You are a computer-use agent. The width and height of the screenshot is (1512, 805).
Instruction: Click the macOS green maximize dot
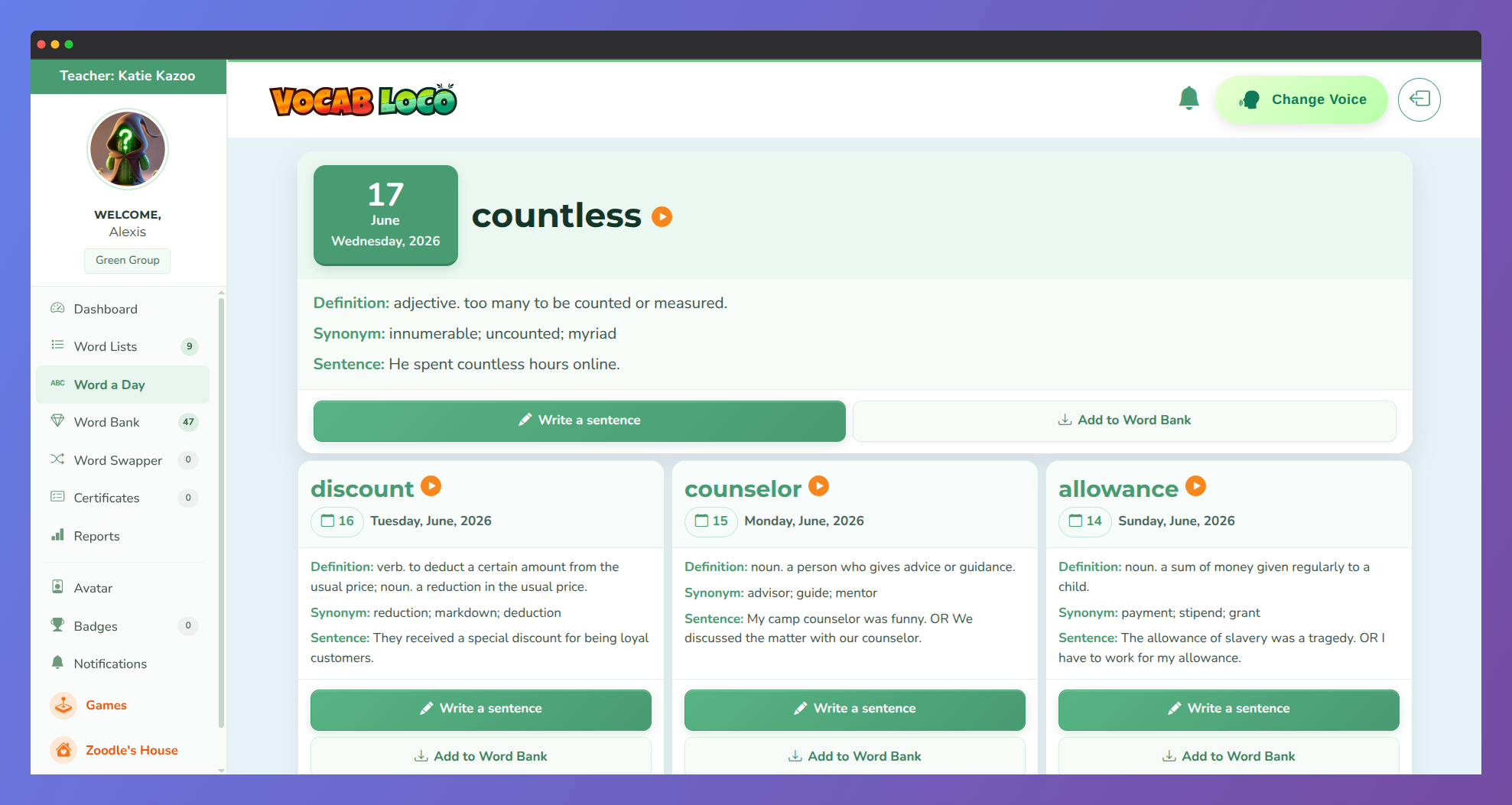(x=69, y=44)
